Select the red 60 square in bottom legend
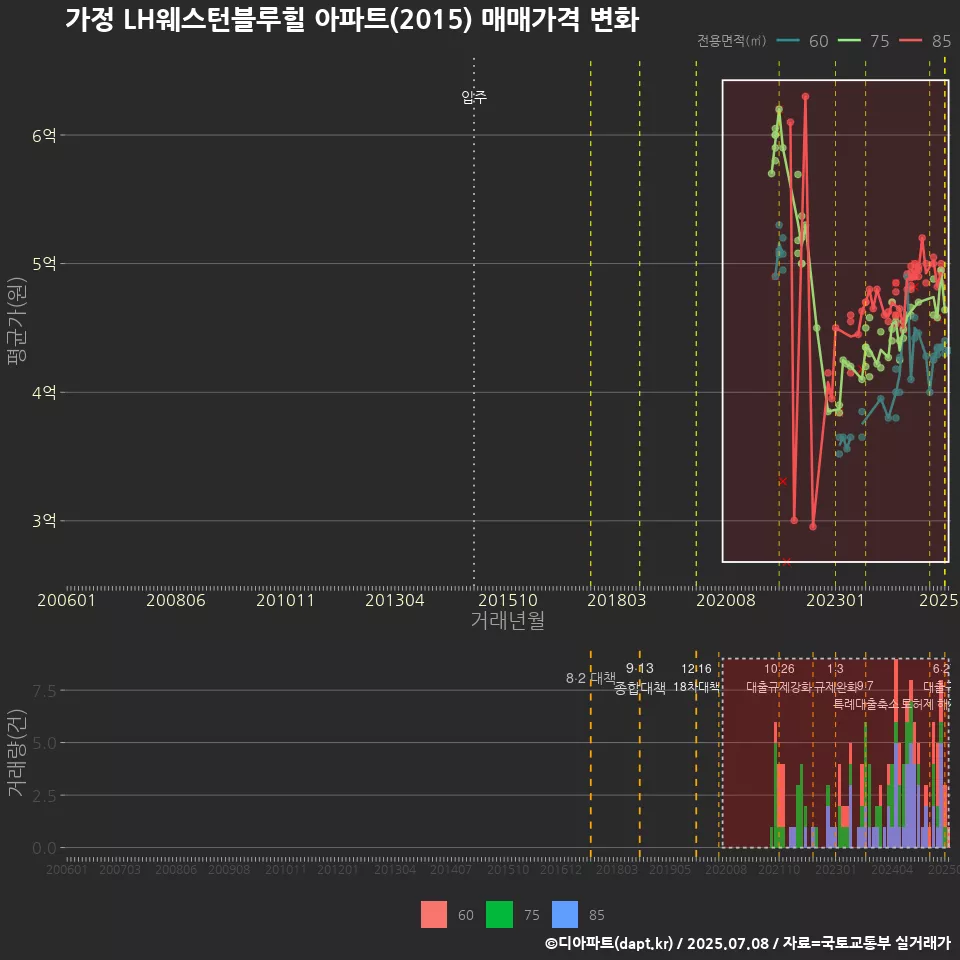This screenshot has height=960, width=960. [x=433, y=915]
